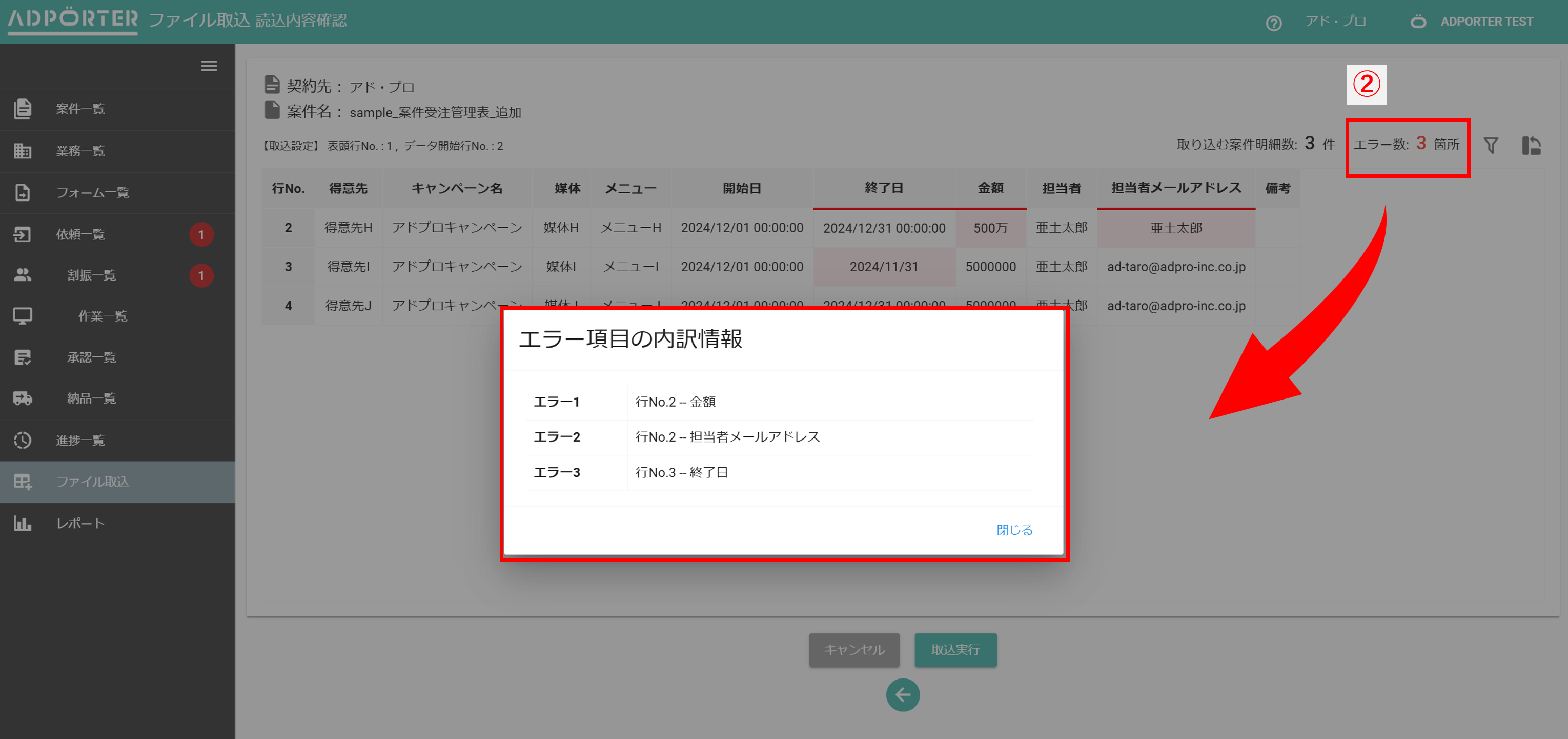Click the ADPORTER TEST user name
The image size is (1568, 739).
(x=1486, y=22)
